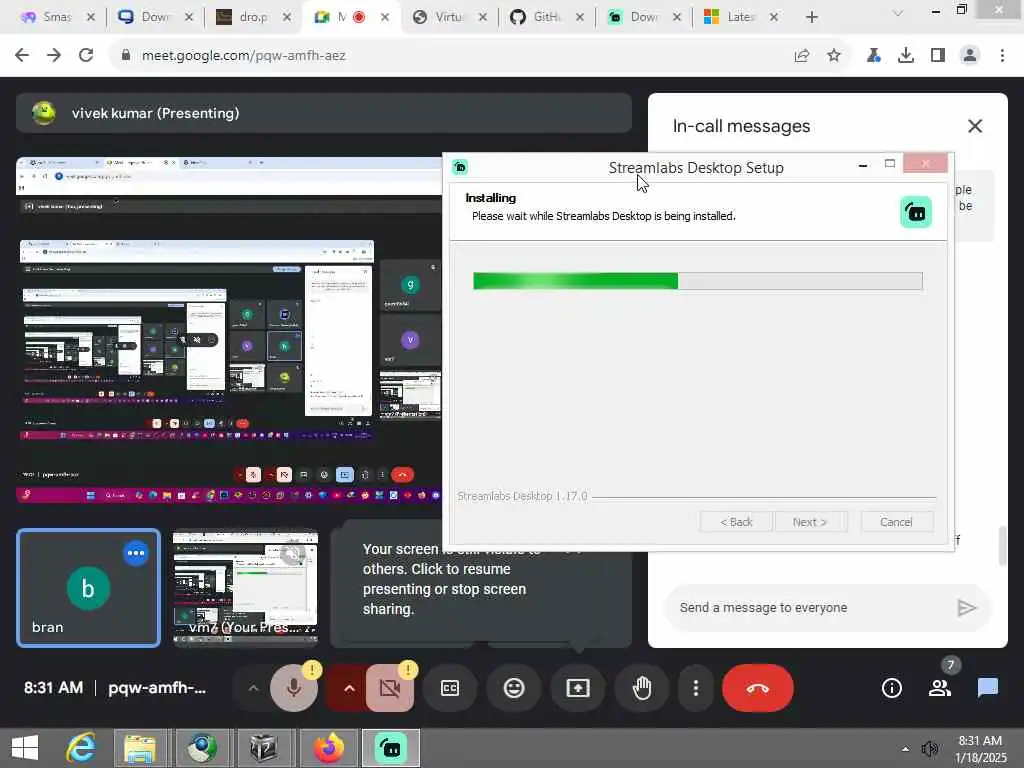
Task: Show hidden system tray icons
Action: pos(905,749)
